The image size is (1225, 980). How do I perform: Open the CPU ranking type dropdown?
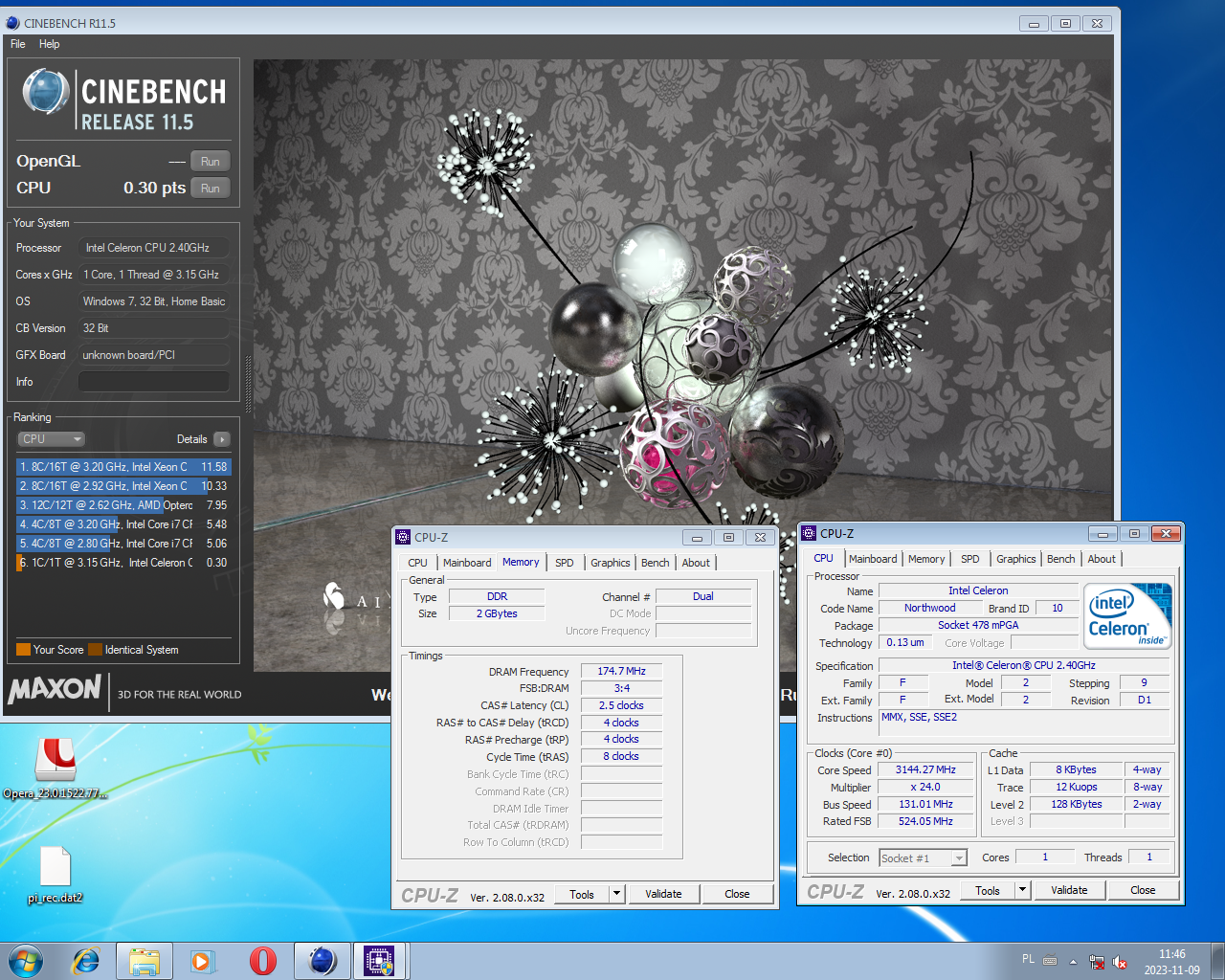[52, 439]
